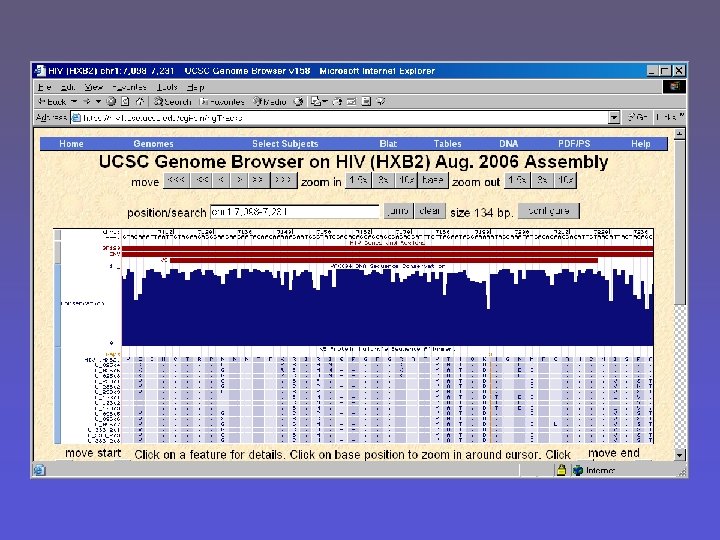Open the Select Subjects link
The height and width of the screenshot is (540, 720).
[285, 144]
